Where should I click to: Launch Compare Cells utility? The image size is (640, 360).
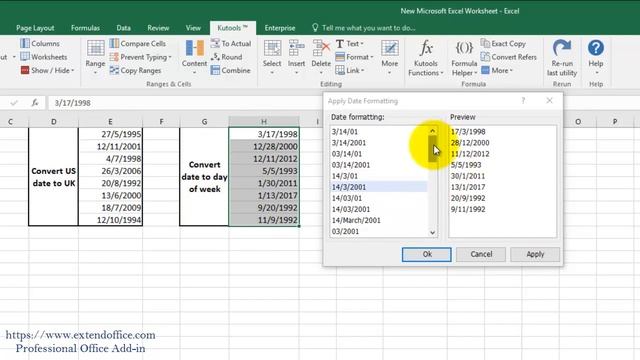click(x=138, y=43)
